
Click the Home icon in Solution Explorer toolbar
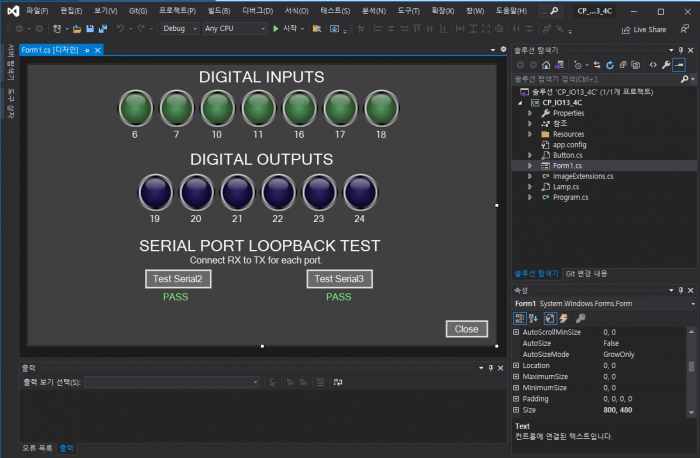[545, 64]
